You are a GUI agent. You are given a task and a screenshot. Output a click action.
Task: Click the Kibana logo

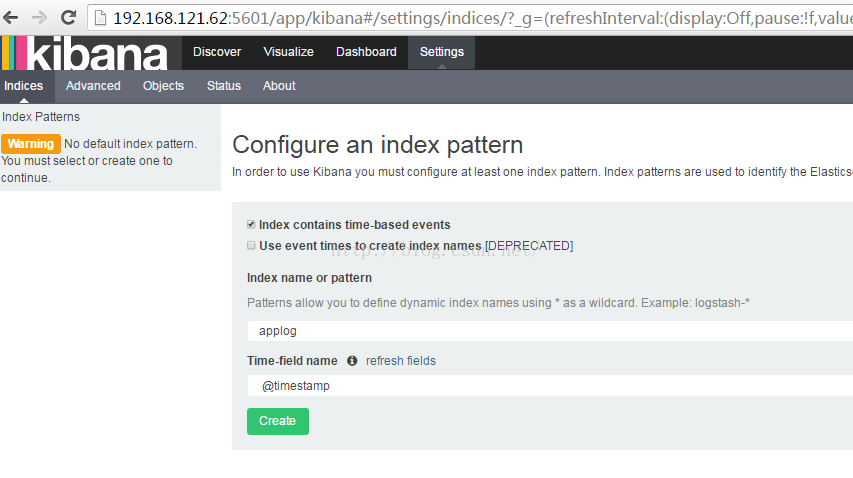[85, 53]
